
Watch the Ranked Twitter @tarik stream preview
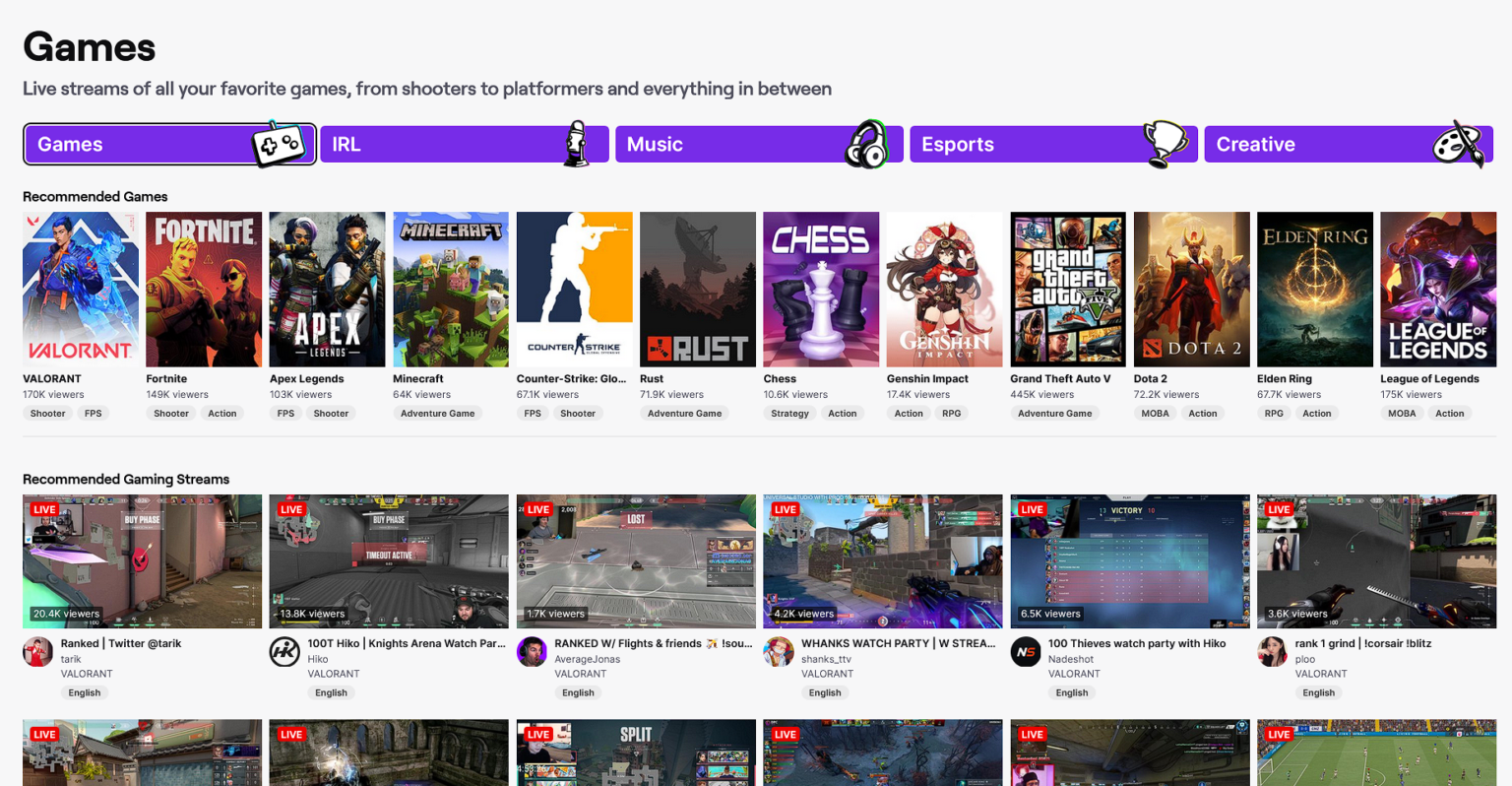click(142, 561)
